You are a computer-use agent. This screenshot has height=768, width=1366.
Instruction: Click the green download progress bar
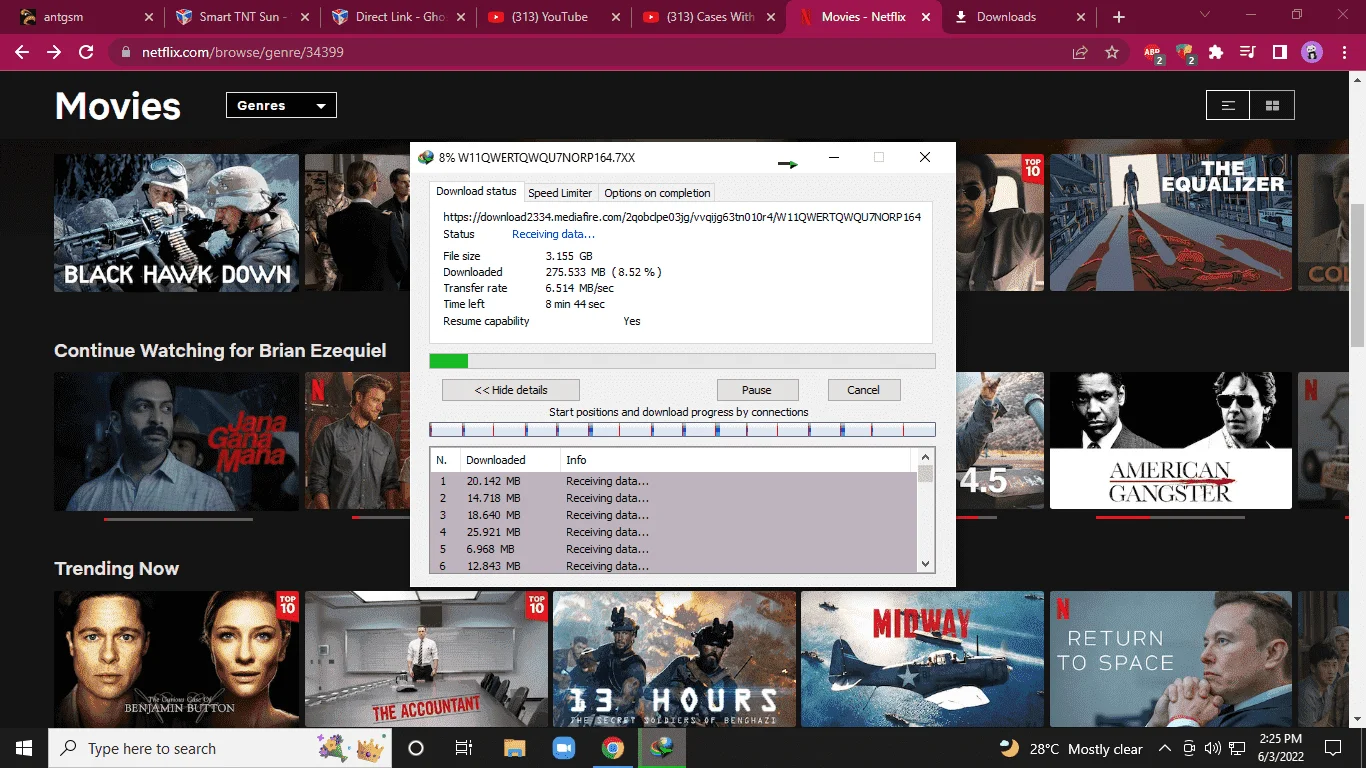682,361
